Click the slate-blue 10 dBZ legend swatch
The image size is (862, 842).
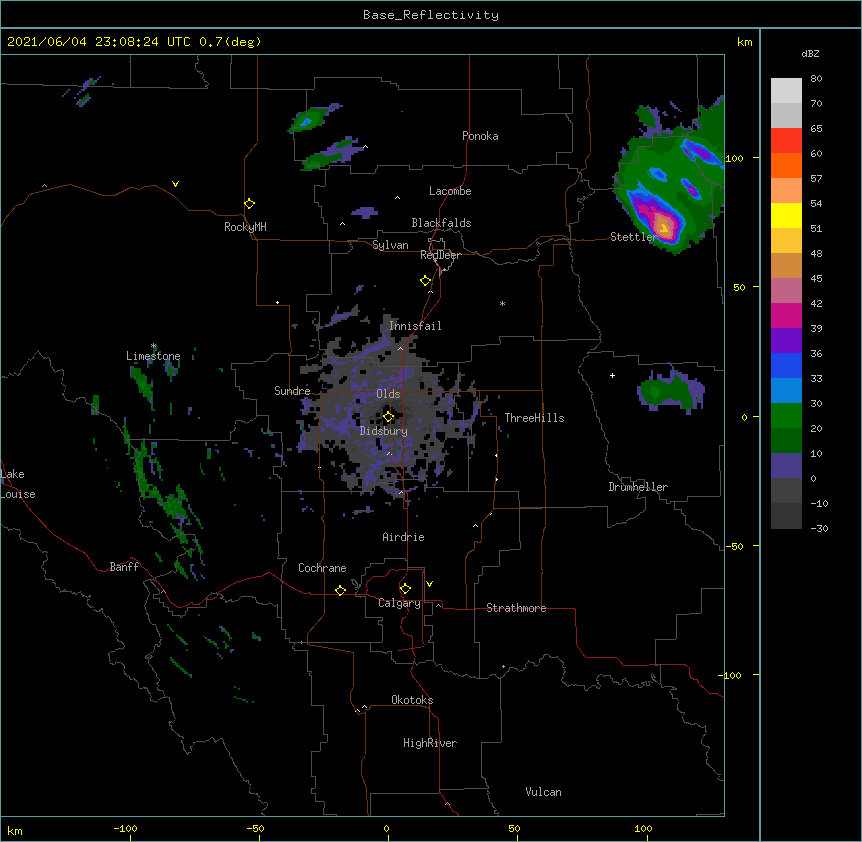pos(786,466)
